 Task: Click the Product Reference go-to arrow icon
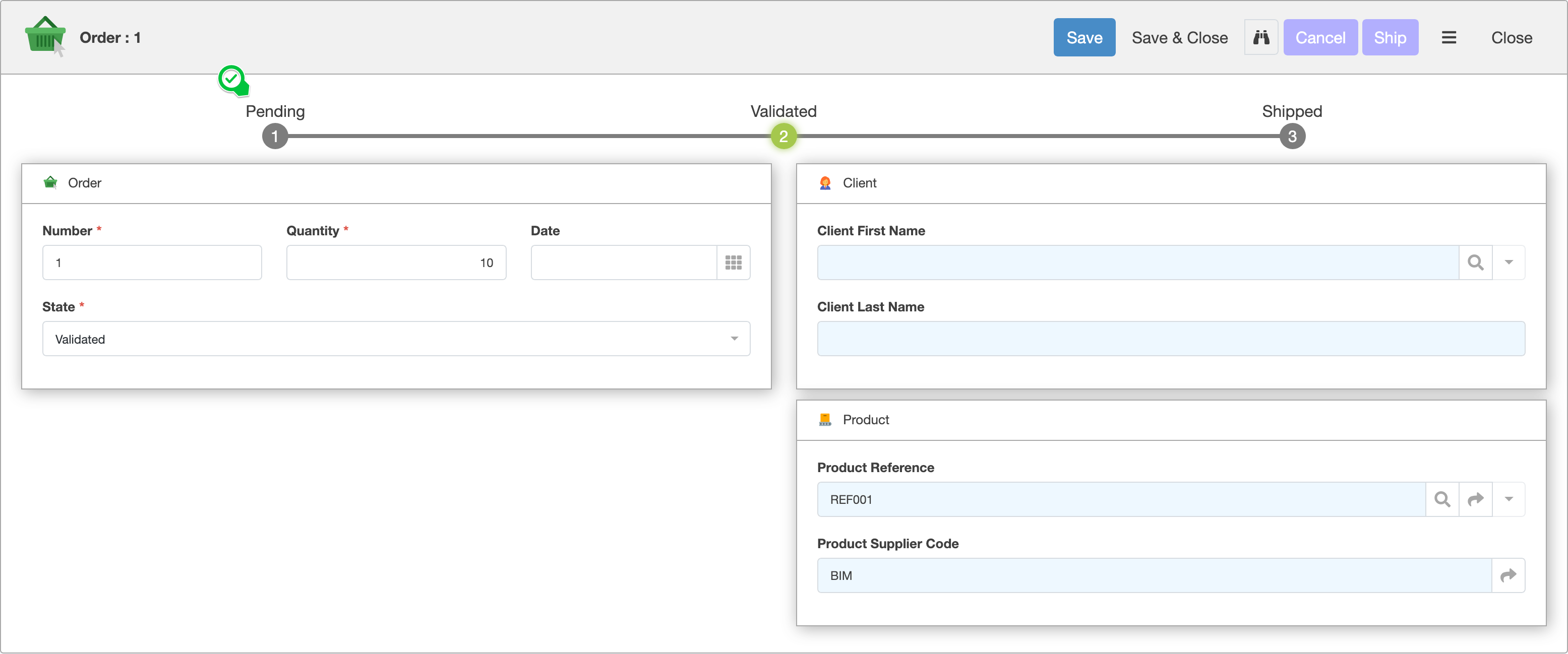1475,499
